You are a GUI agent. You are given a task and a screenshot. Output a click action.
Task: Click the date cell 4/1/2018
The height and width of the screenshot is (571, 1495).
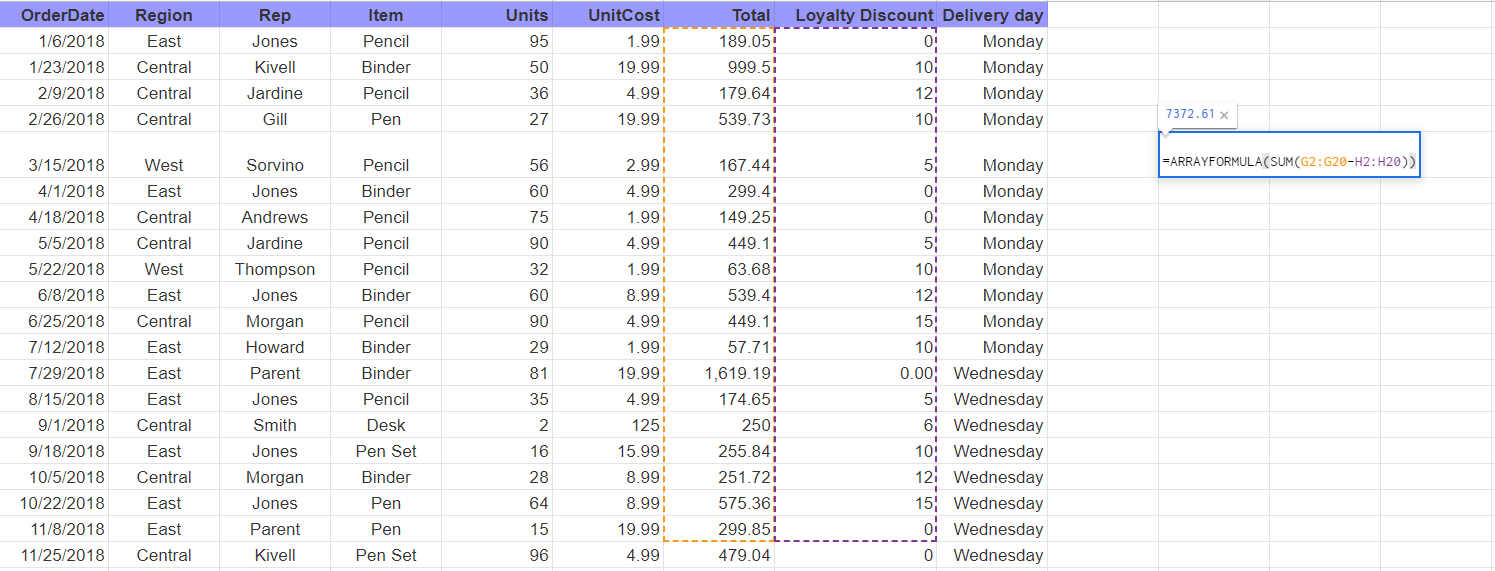click(x=54, y=191)
